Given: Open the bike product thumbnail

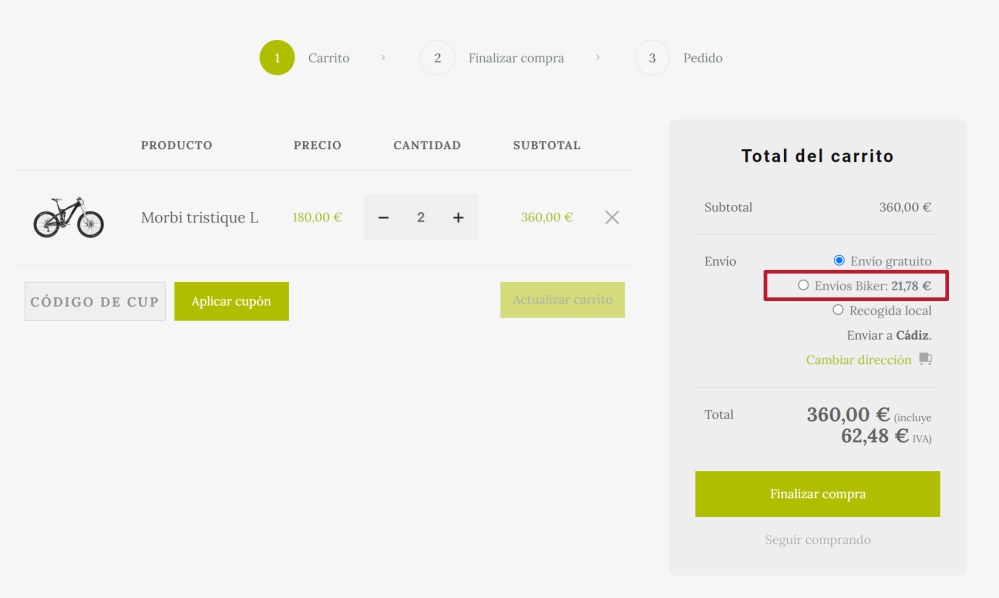Looking at the screenshot, I should tap(68, 217).
